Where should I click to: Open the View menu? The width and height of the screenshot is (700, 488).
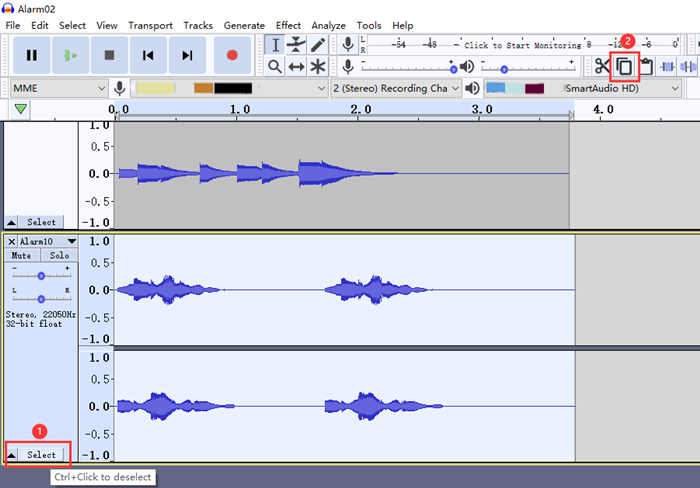[107, 25]
